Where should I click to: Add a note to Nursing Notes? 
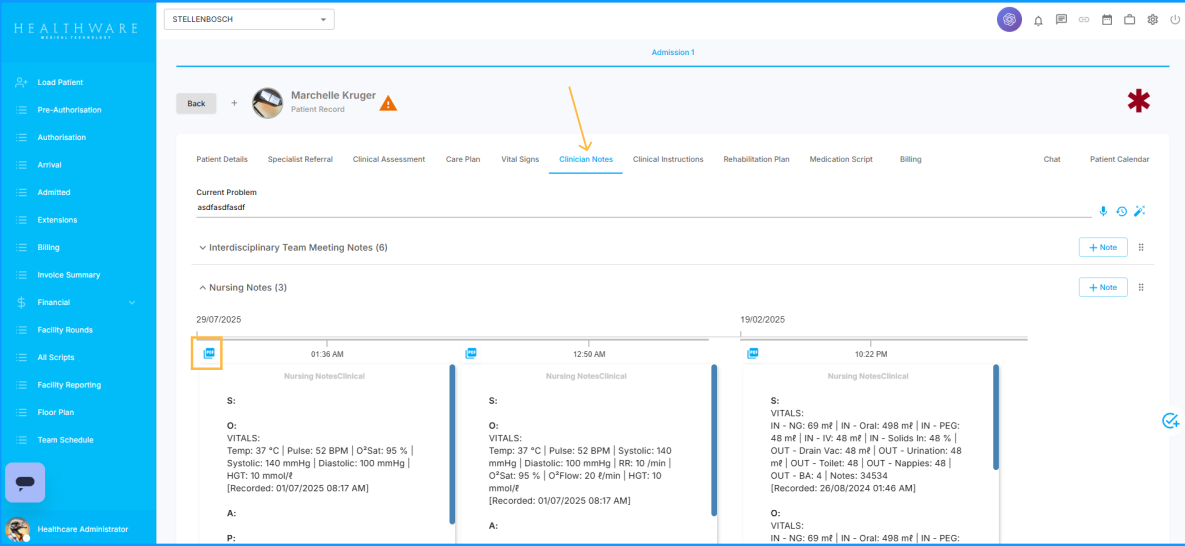[1102, 287]
